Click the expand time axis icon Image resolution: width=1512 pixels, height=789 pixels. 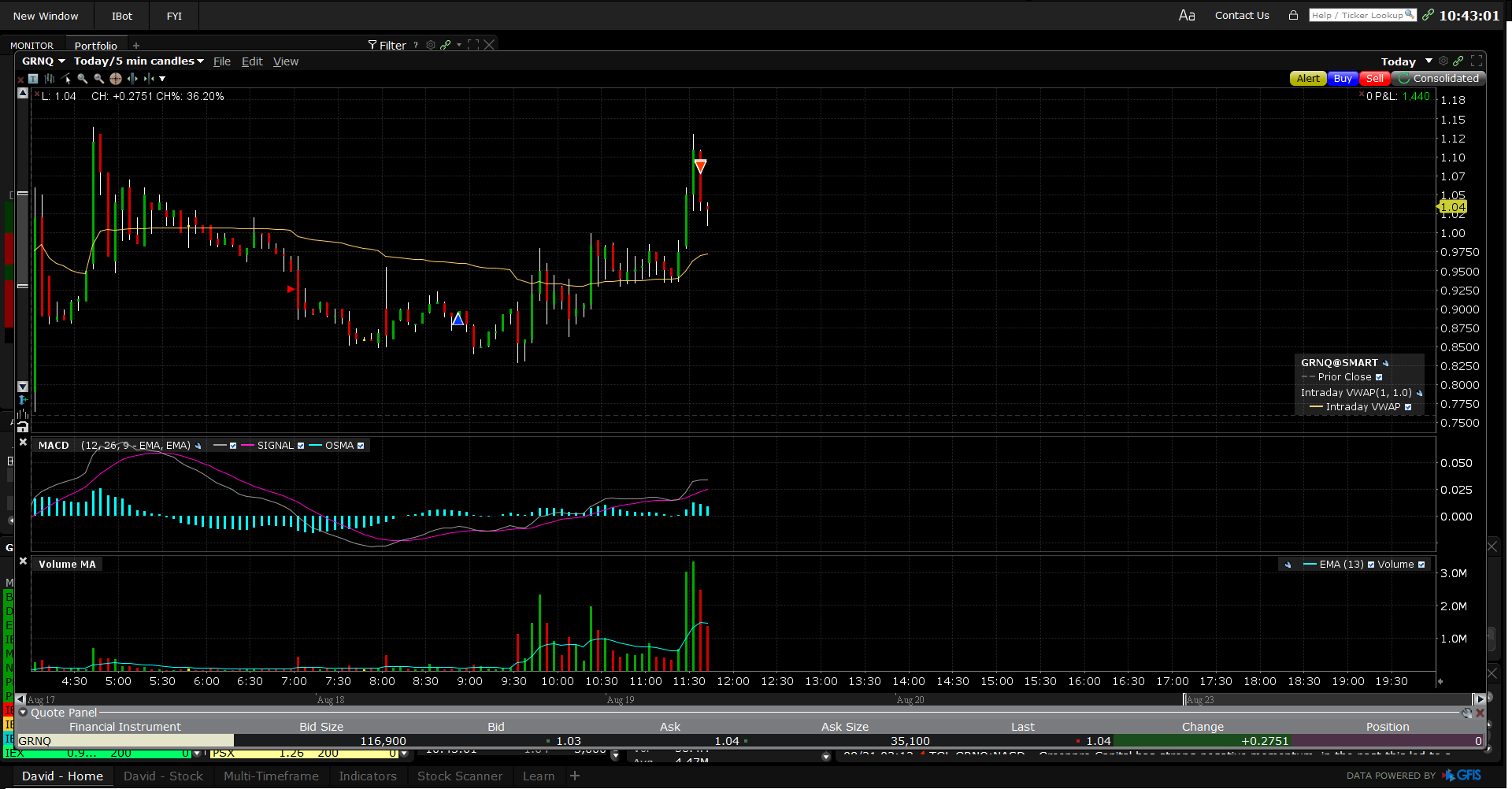point(132,79)
